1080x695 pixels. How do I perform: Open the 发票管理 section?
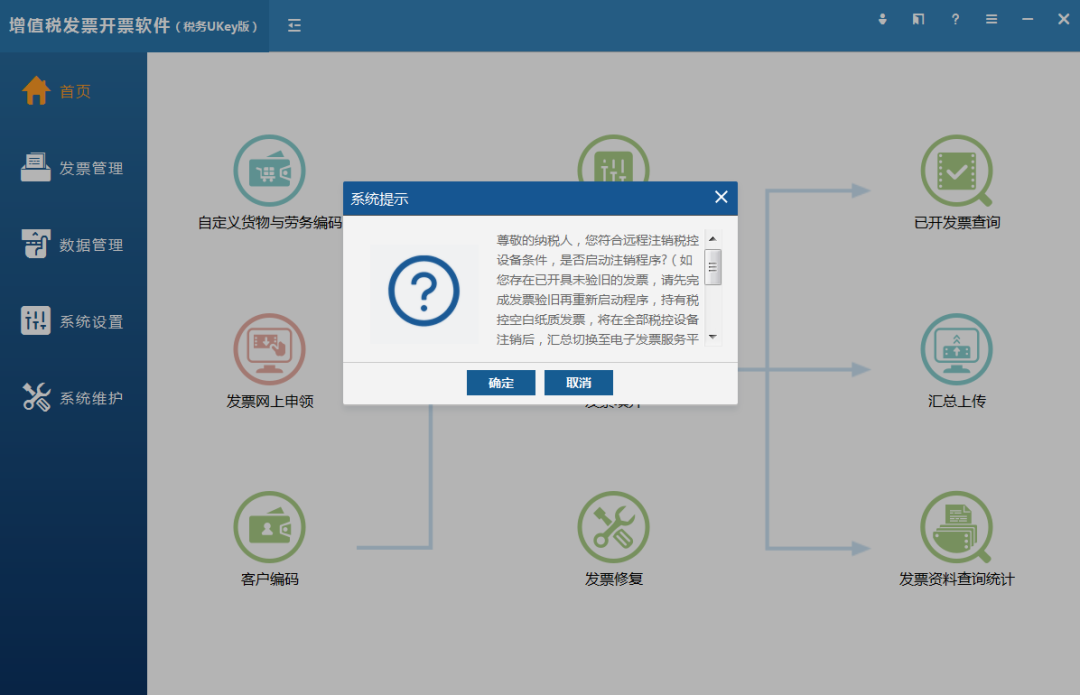[x=70, y=168]
